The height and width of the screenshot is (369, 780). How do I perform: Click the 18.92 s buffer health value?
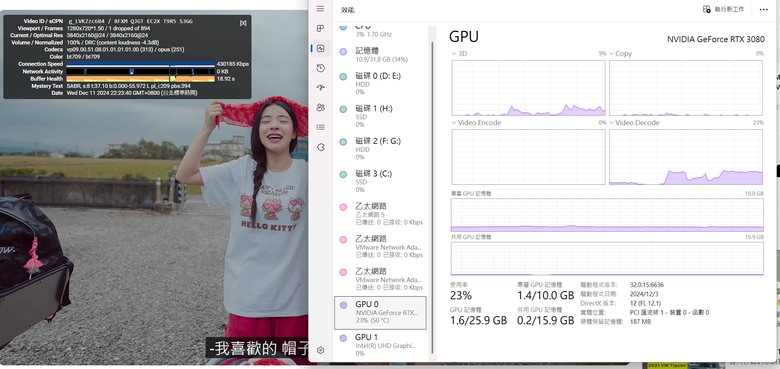pos(226,79)
